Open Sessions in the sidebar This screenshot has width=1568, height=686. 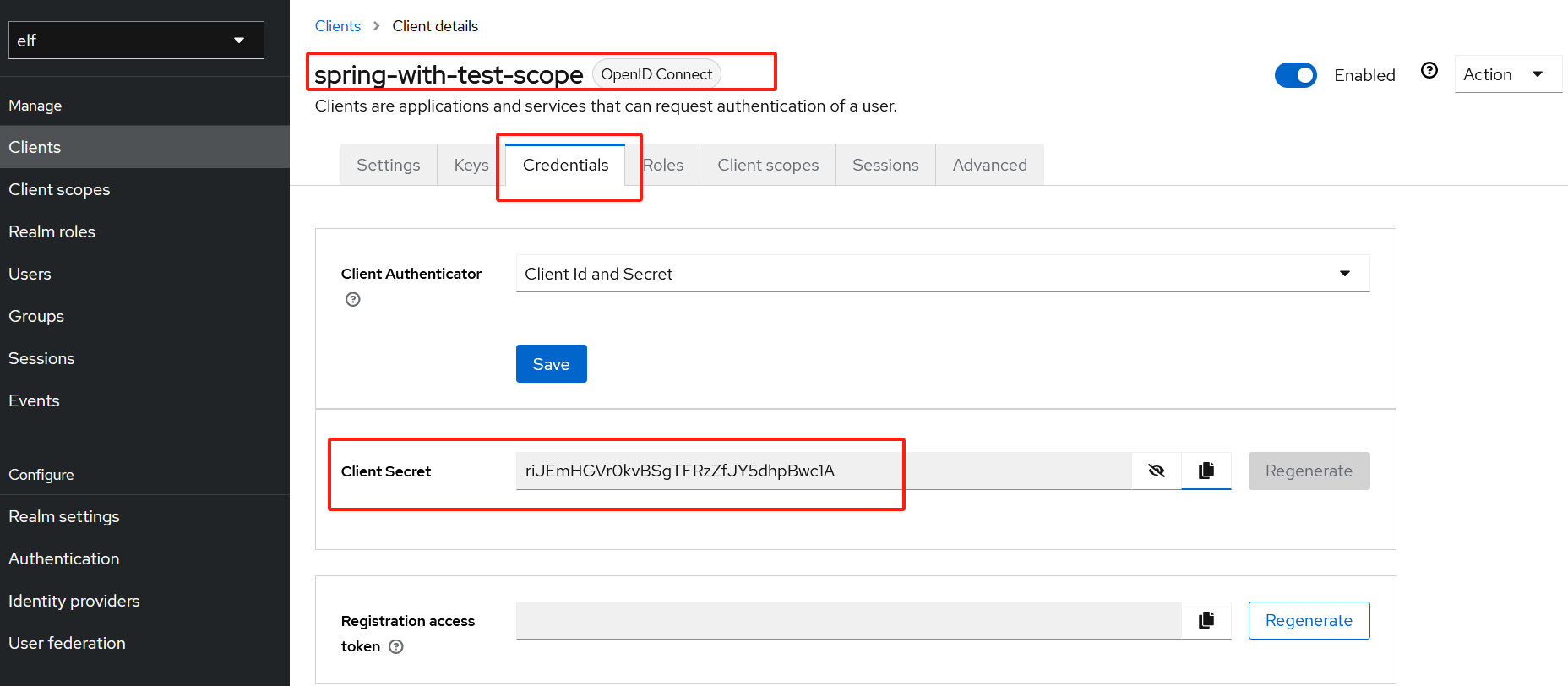coord(144,358)
